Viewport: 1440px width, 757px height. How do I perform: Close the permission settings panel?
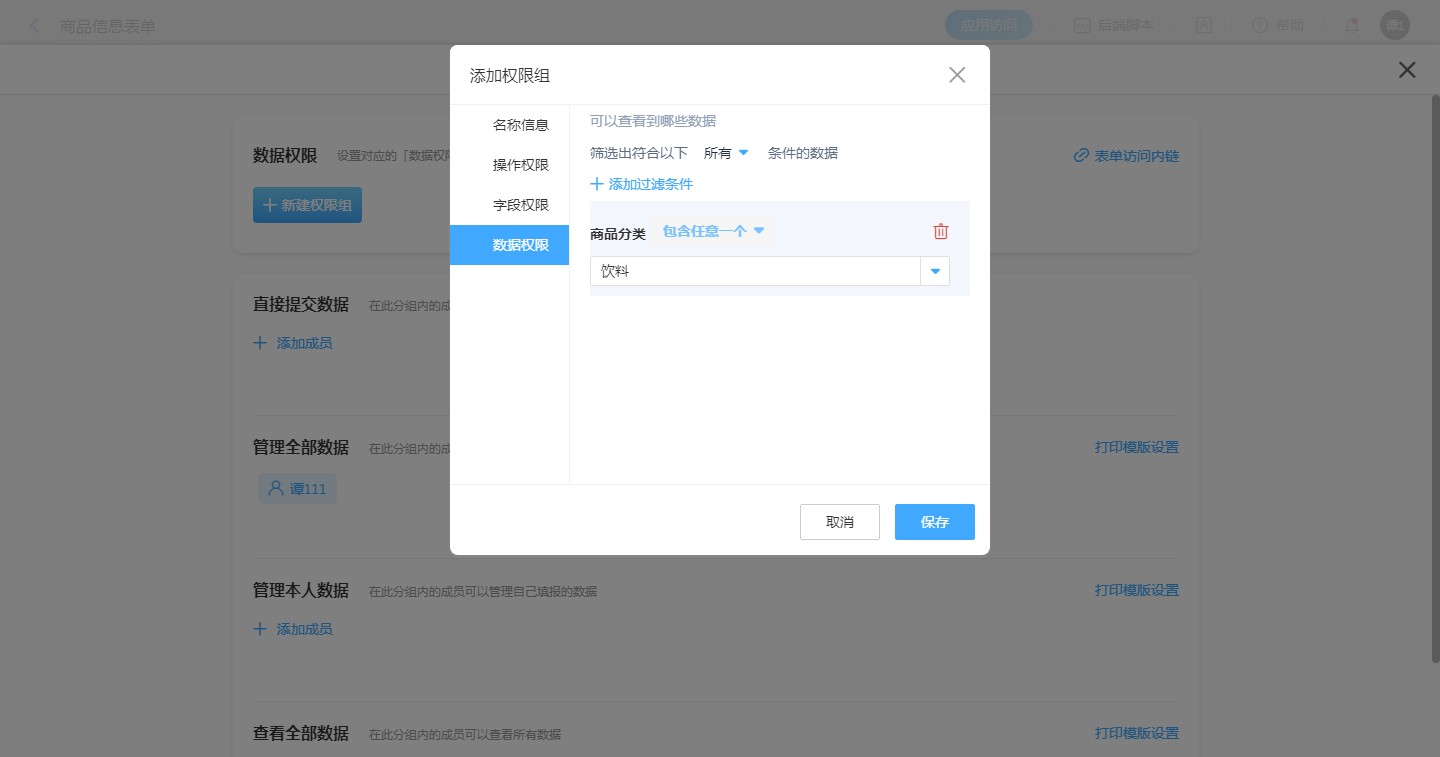[x=1407, y=70]
